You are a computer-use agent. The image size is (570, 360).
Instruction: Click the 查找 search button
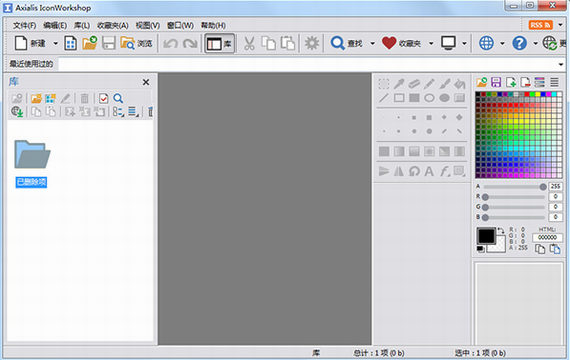[x=346, y=43]
